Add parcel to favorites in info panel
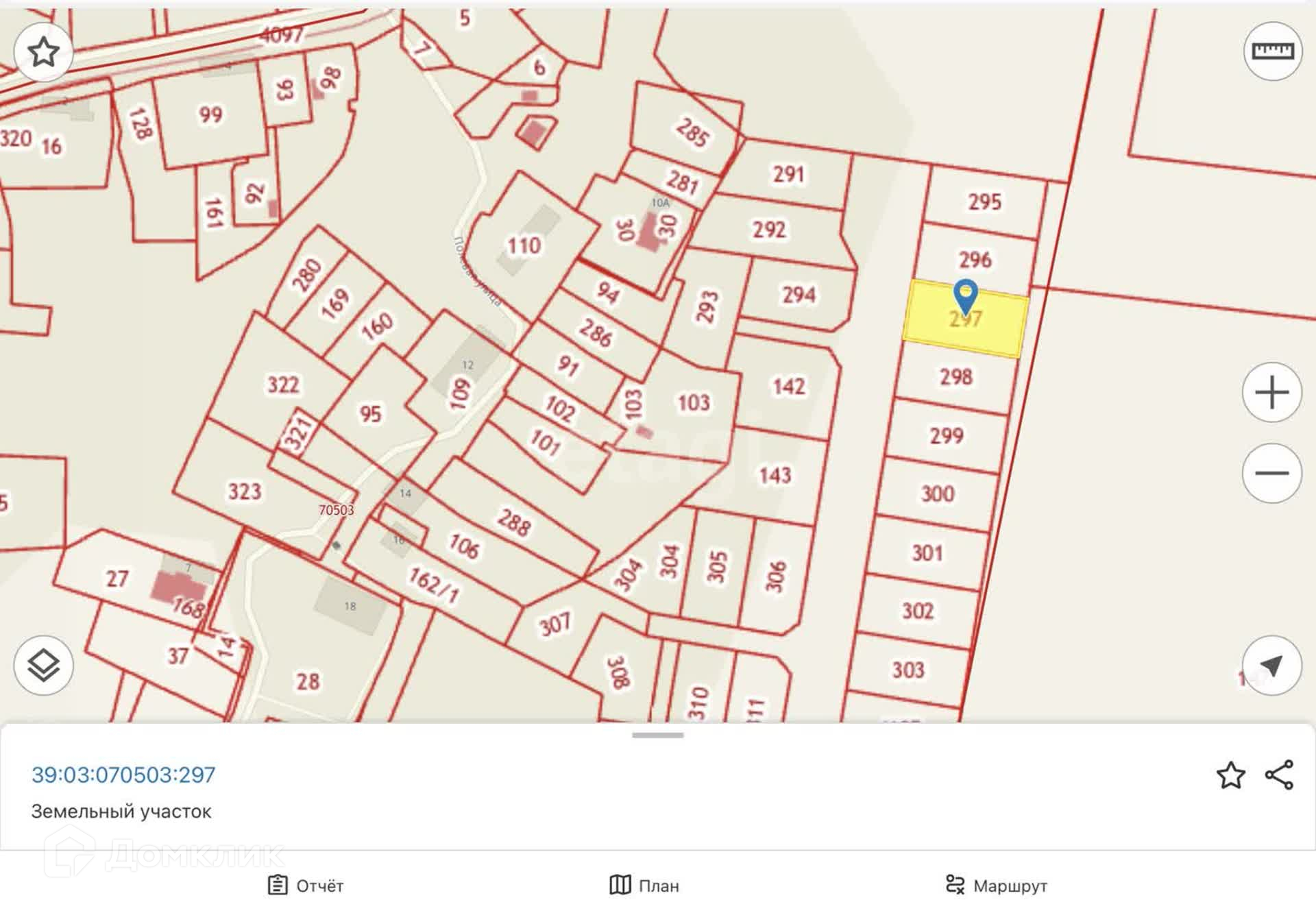This screenshot has height=913, width=1316. (1230, 775)
